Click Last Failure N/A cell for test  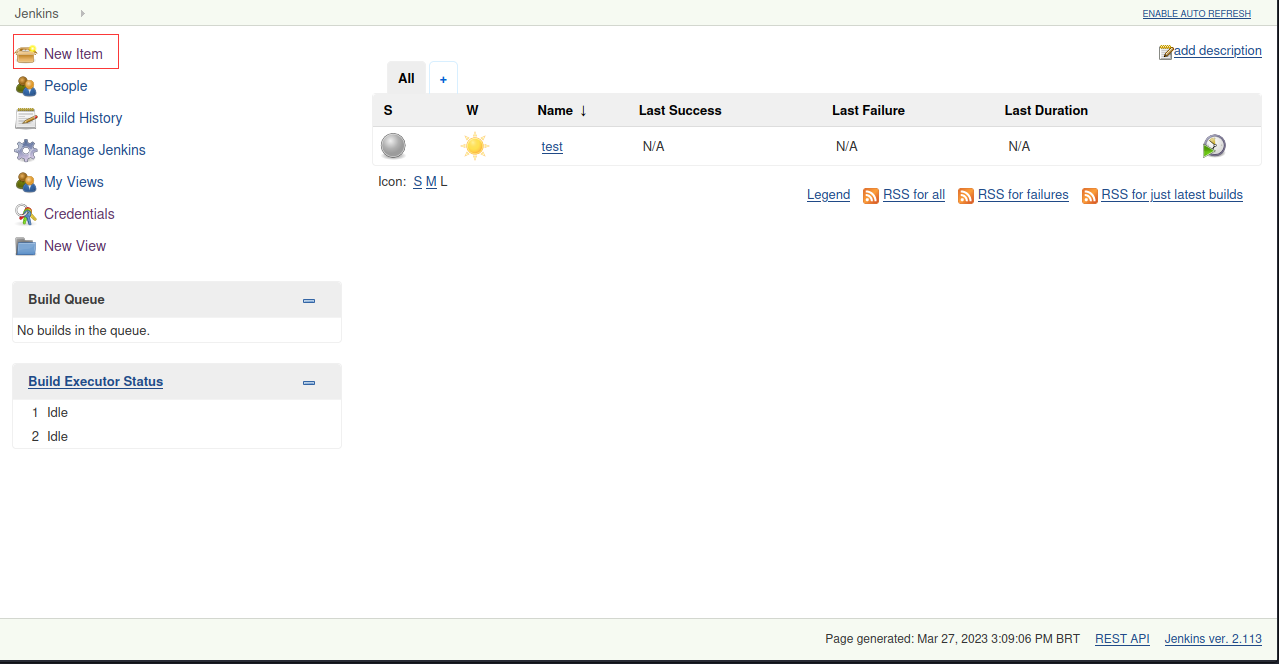click(x=847, y=146)
